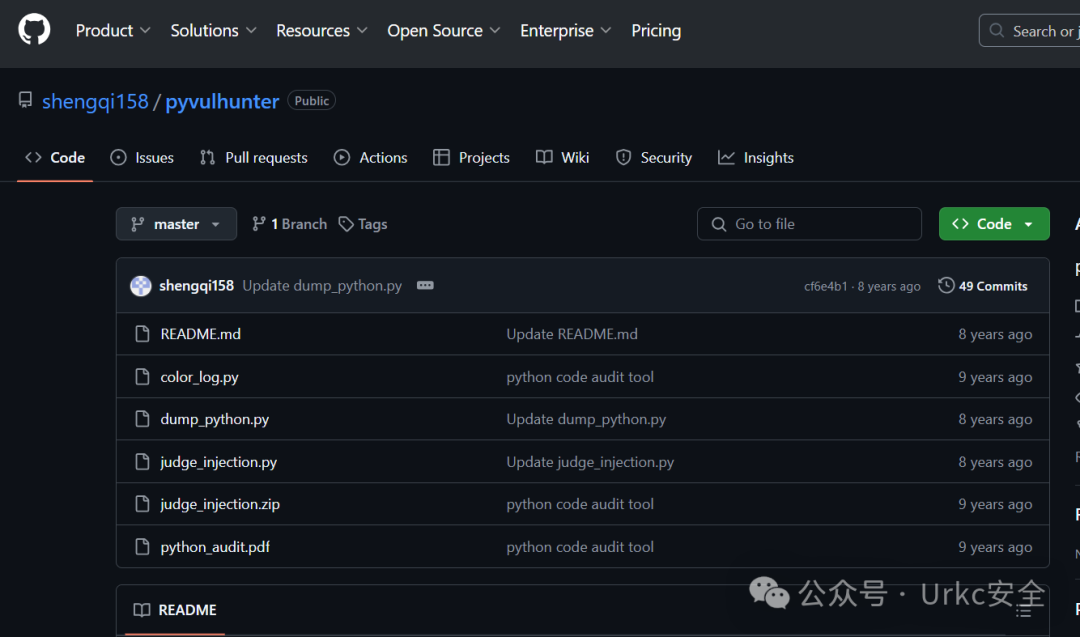Click file icon next to dump_python.py

point(142,419)
